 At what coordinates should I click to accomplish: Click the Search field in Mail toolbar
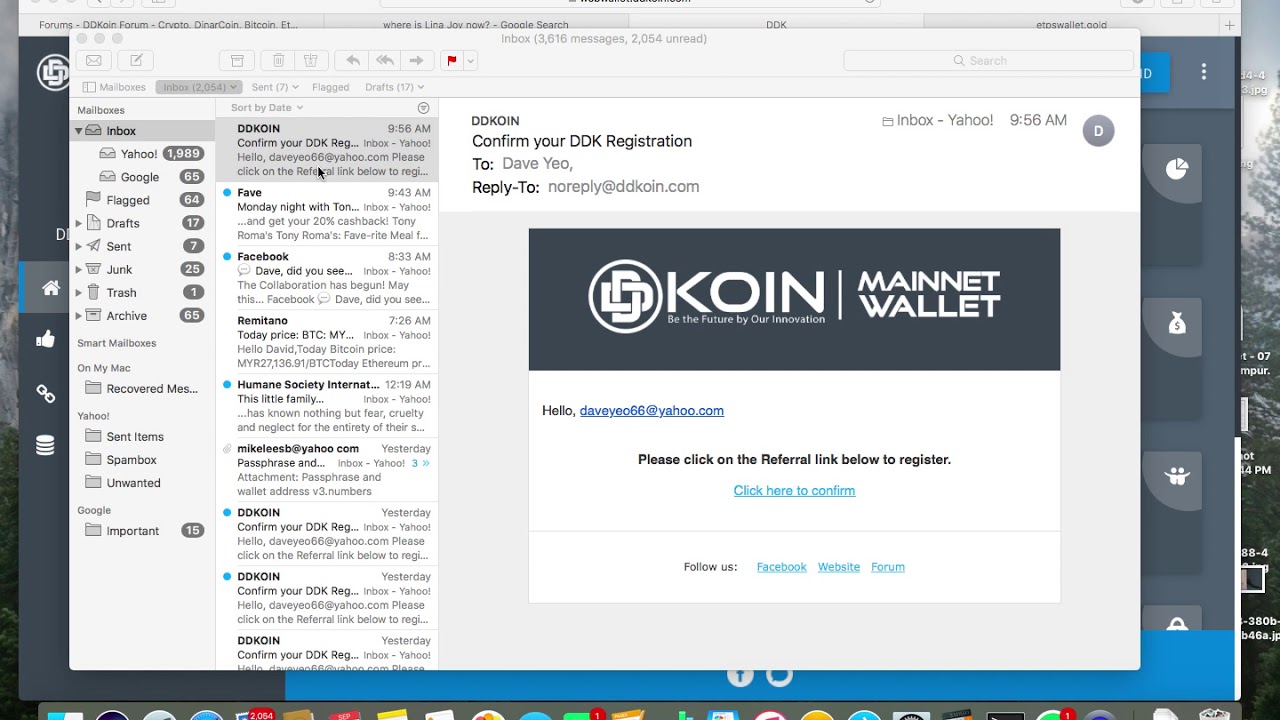click(x=988, y=61)
